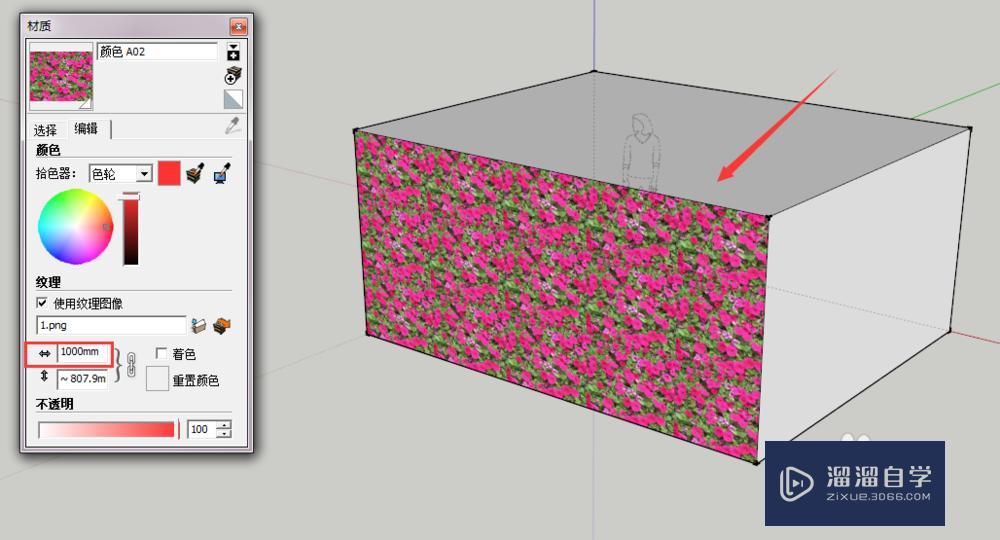This screenshot has height=540, width=1000.
Task: Click the display secondary selection pane icon
Action: (x=233, y=52)
